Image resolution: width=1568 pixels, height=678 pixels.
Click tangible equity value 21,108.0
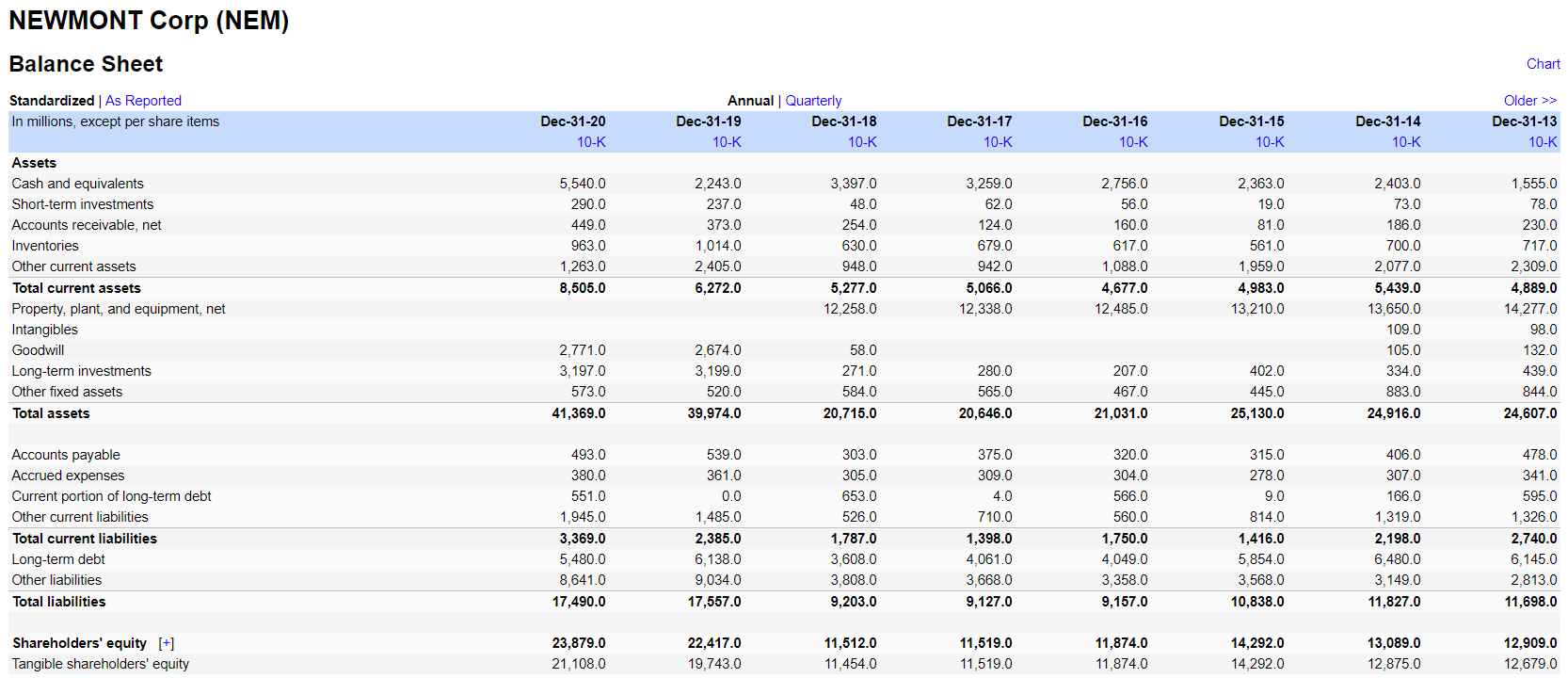579,664
